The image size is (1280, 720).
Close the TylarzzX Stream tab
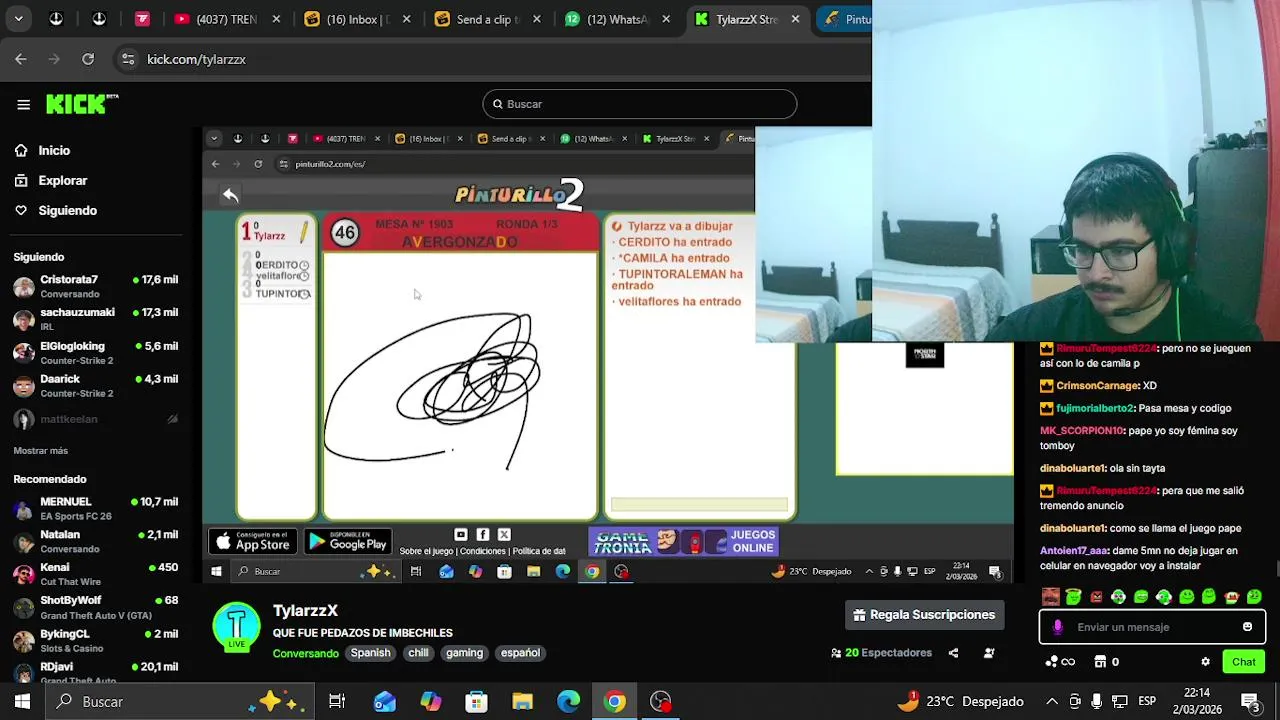[x=795, y=19]
